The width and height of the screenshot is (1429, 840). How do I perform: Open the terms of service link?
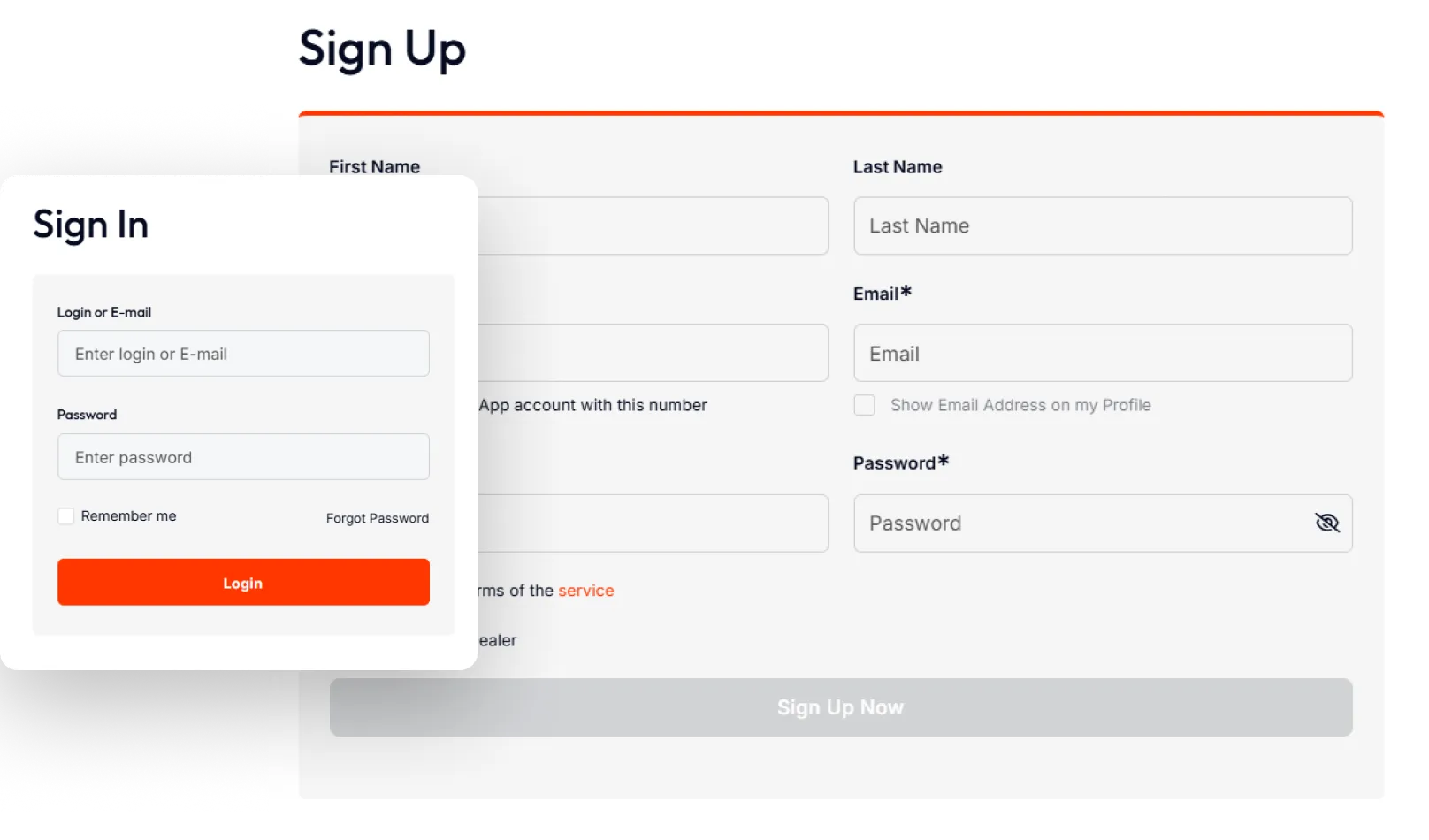[585, 591]
